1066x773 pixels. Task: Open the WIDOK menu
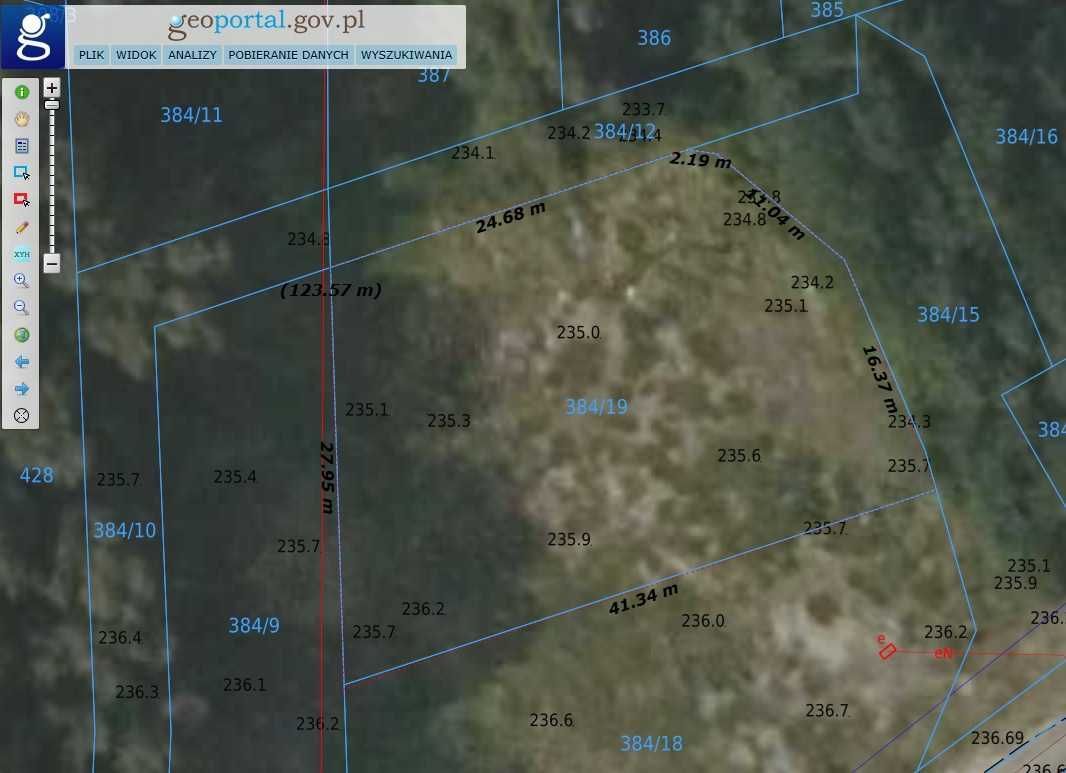tap(136, 55)
